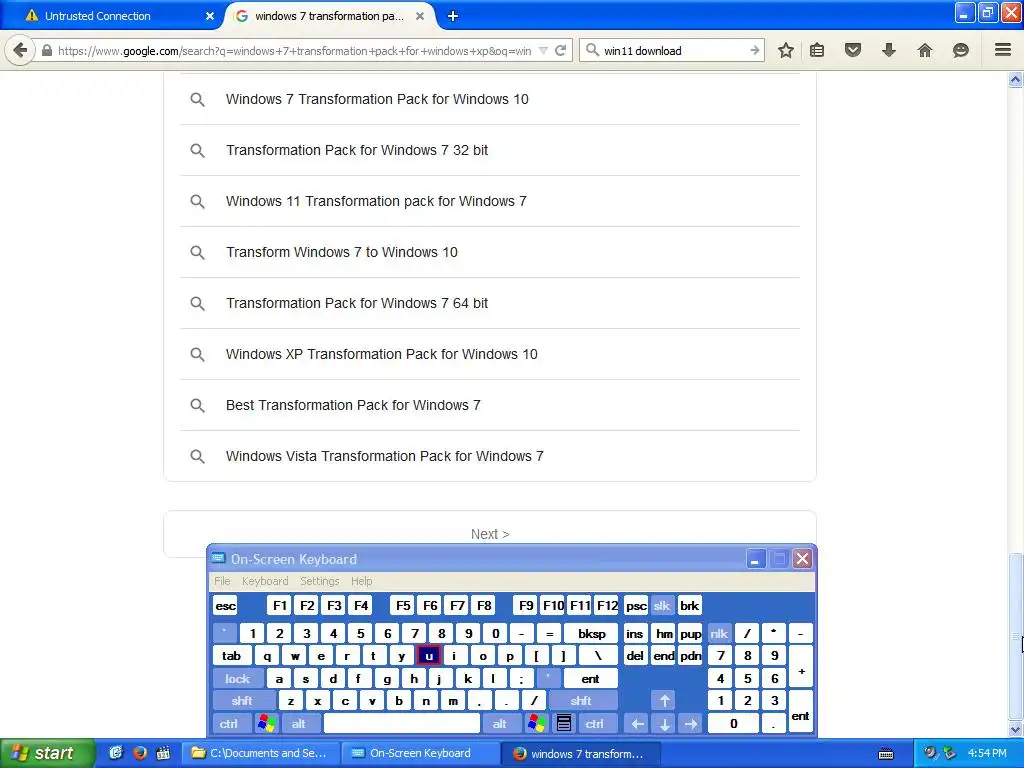Click the up arrow key
The width and height of the screenshot is (1024, 768).
(x=664, y=701)
